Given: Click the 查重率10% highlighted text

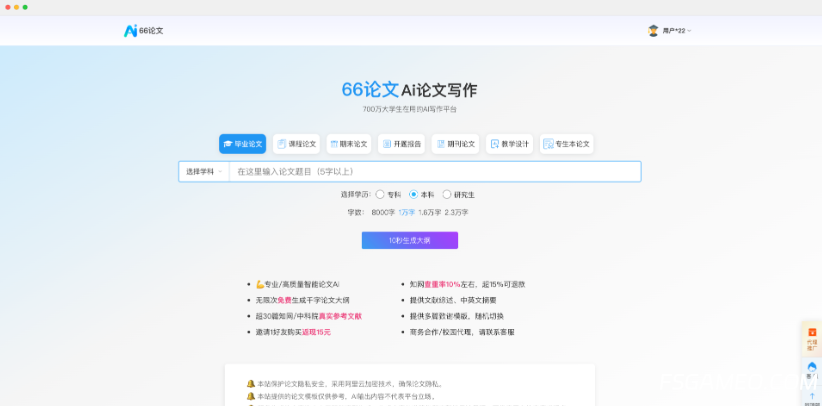Looking at the screenshot, I should [x=442, y=284].
